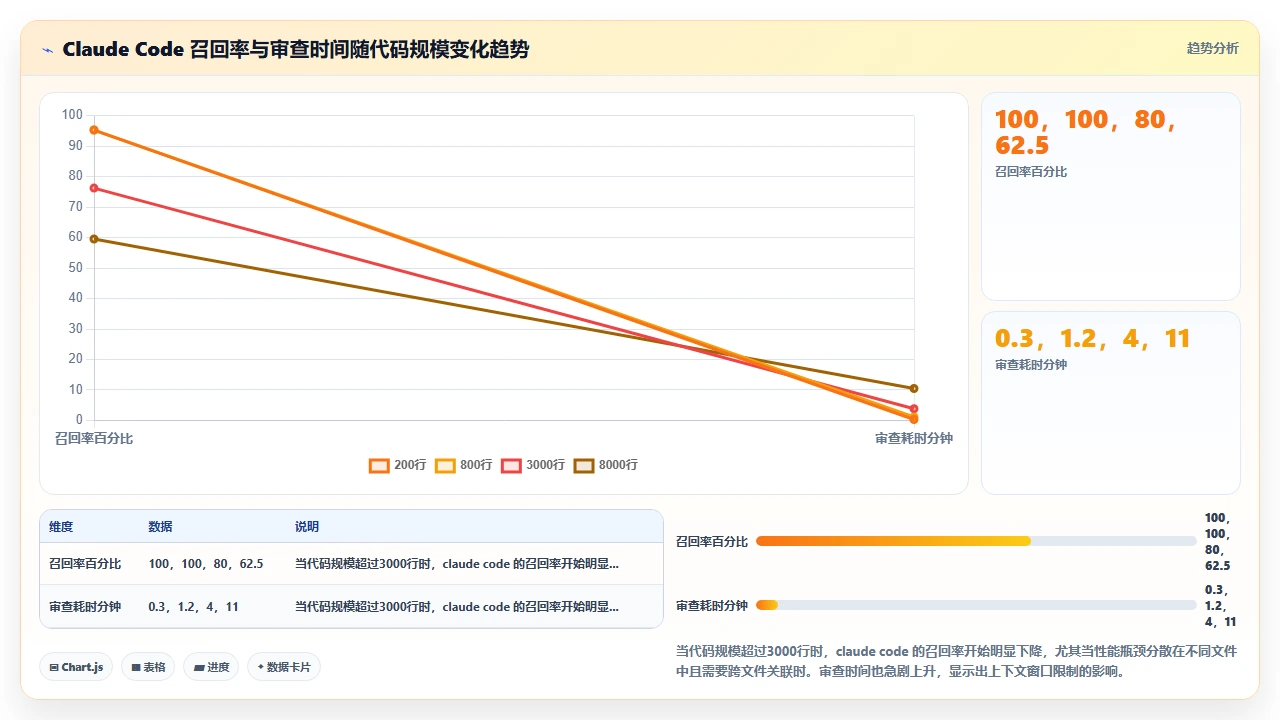Click the 召回率百分比 data card value
Viewport: 1280px width, 720px height.
click(x=1086, y=133)
